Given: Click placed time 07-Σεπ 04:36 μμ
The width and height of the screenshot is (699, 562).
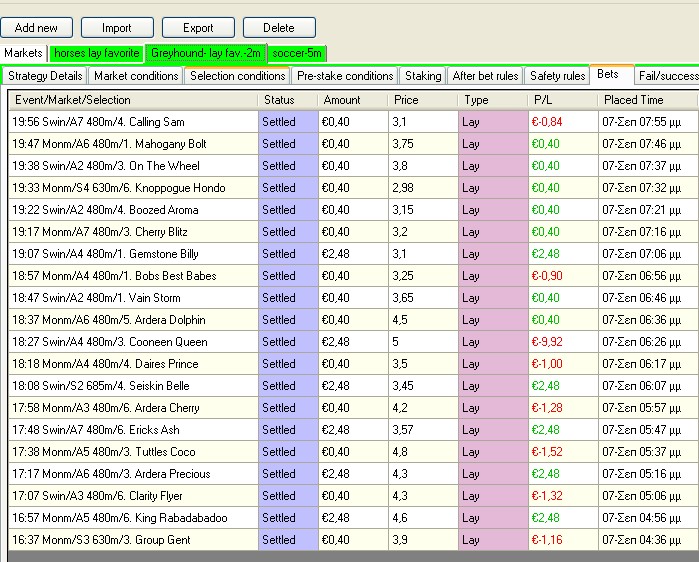Looking at the screenshot, I should [641, 540].
